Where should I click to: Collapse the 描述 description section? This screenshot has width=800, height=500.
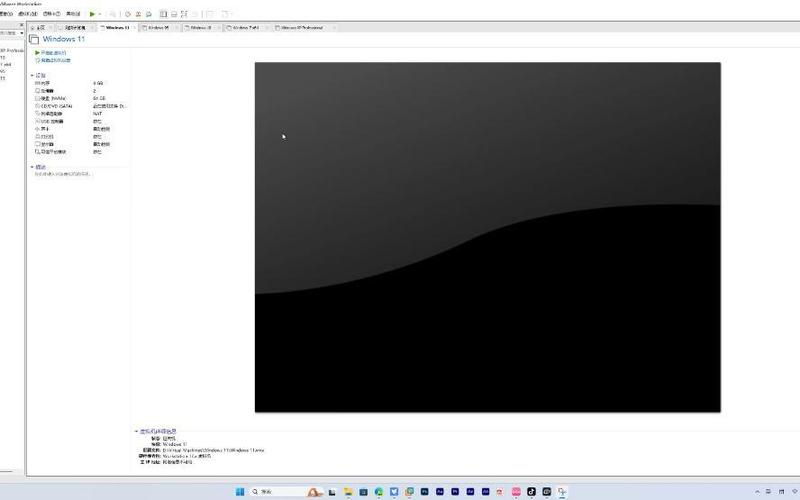[32, 167]
